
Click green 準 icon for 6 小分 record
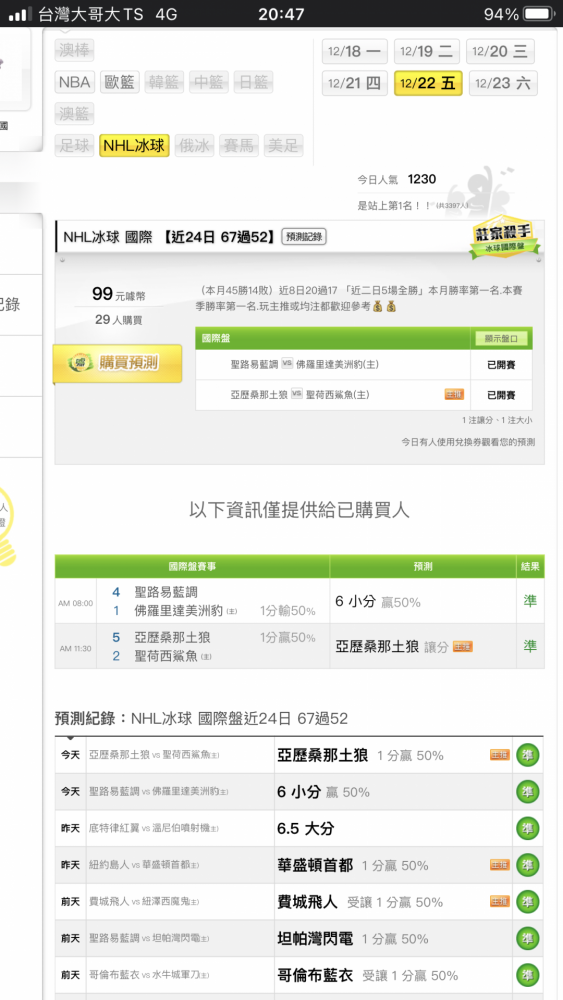pyautogui.click(x=528, y=792)
